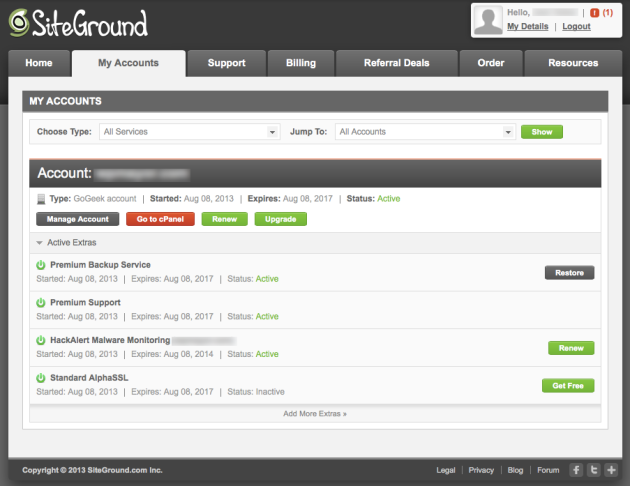Click Restore for Premium Backup Service

coord(569,273)
